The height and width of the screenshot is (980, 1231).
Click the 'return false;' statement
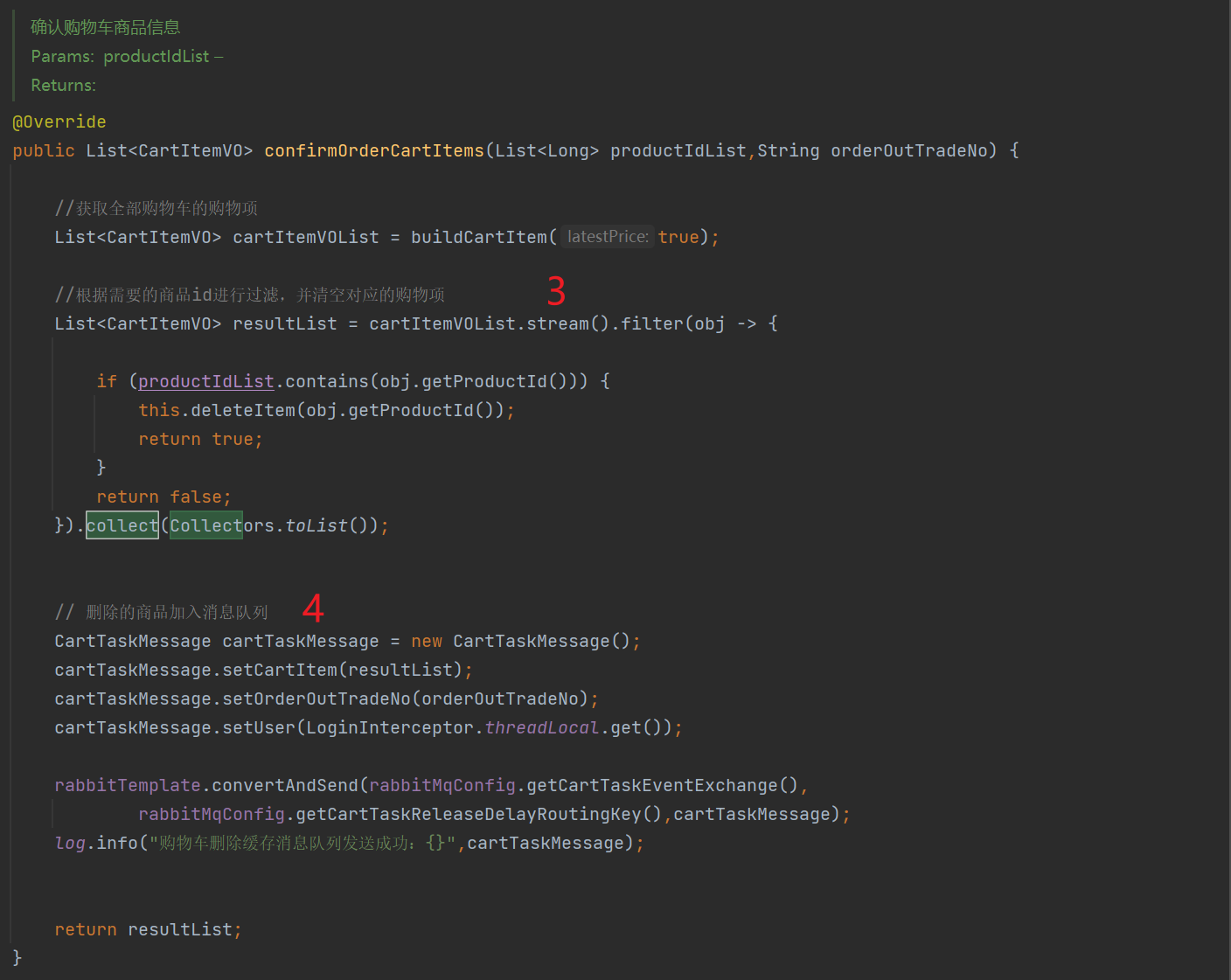click(163, 497)
